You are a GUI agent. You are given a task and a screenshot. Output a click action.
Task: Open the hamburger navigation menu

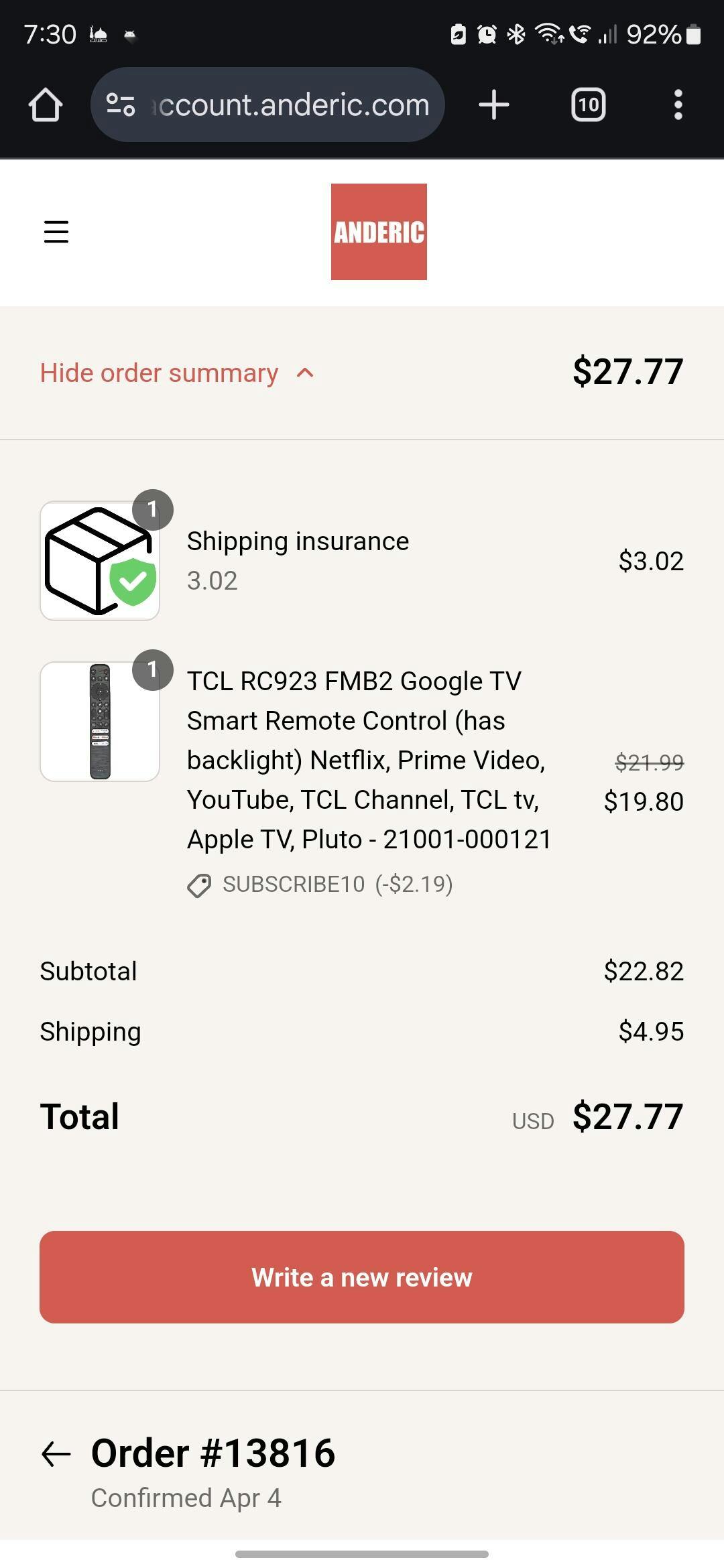56,232
